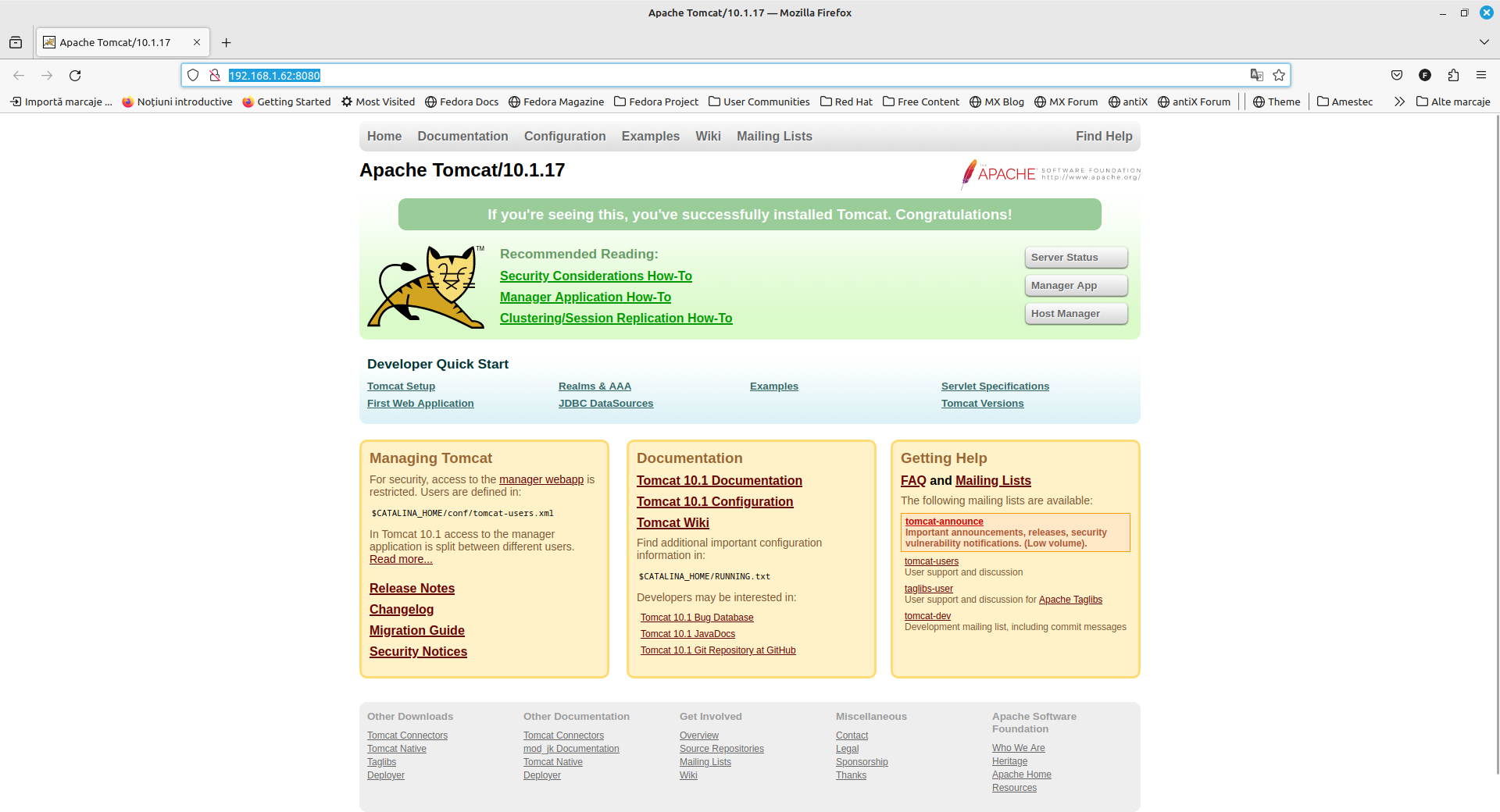Open the Theme bookmark
1500x812 pixels.
(1277, 101)
